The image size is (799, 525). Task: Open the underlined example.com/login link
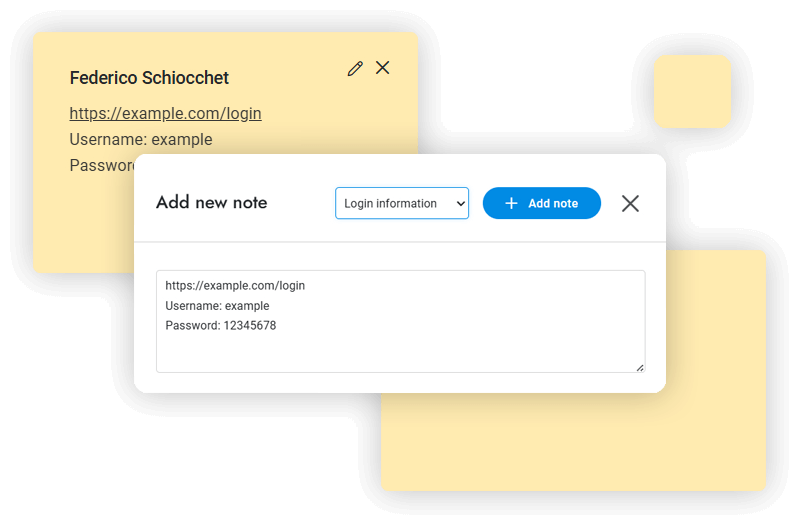(165, 114)
